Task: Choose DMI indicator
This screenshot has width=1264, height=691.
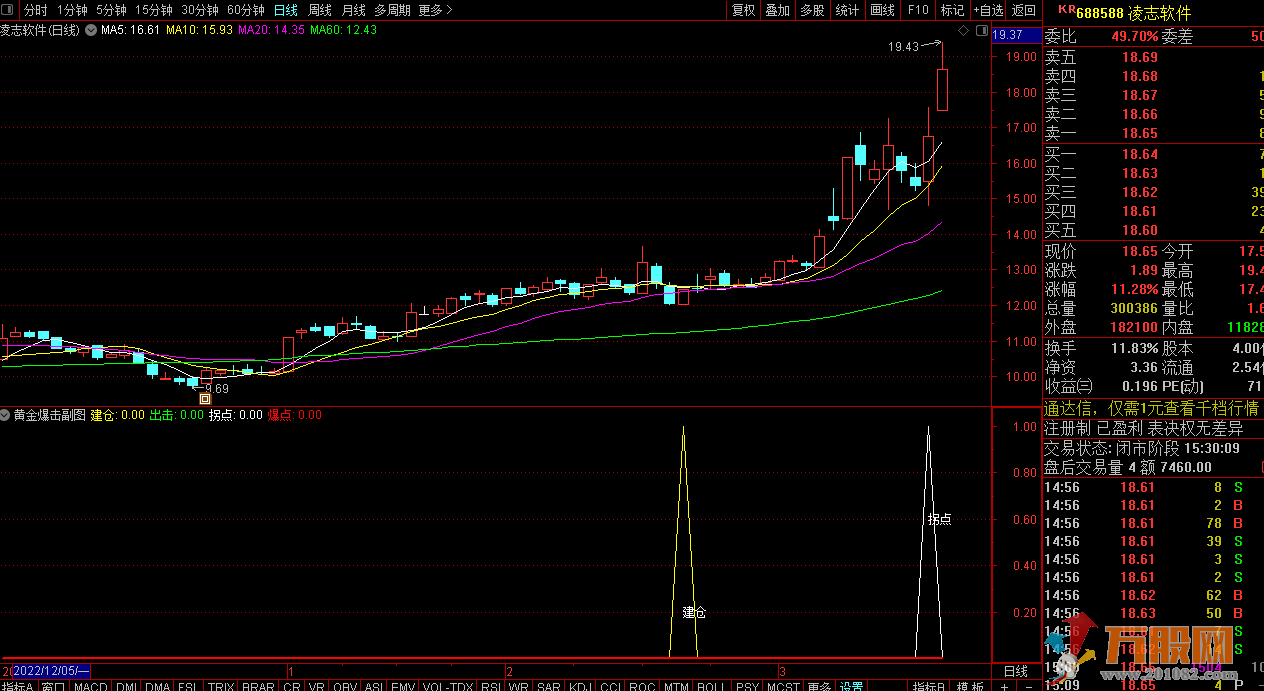Action: click(127, 685)
